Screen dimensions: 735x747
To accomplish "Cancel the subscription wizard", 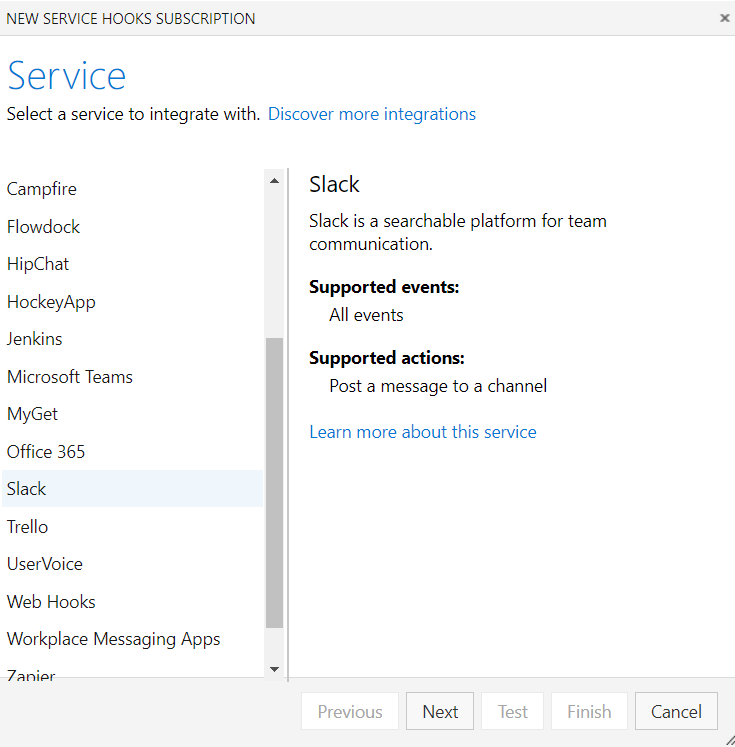I will tap(676, 712).
